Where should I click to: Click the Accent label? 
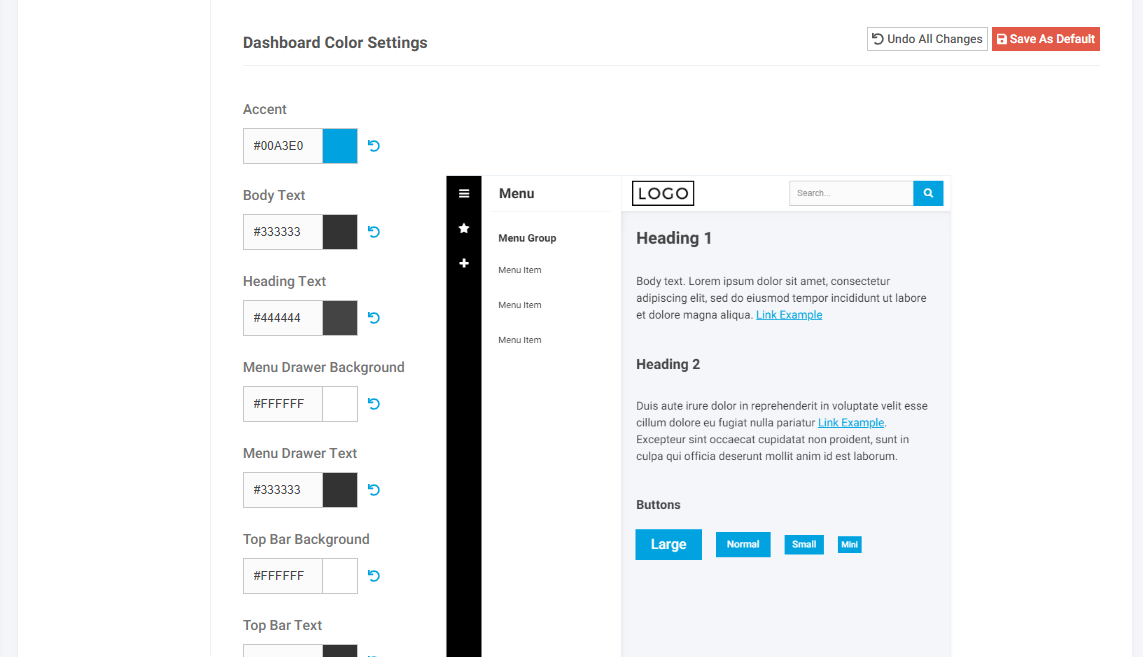pyautogui.click(x=265, y=109)
